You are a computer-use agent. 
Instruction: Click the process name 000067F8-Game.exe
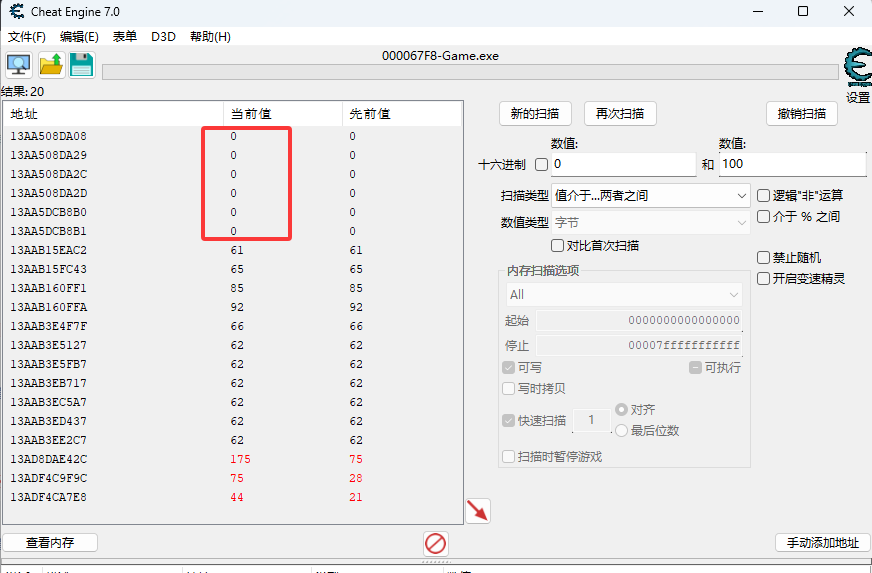click(440, 56)
